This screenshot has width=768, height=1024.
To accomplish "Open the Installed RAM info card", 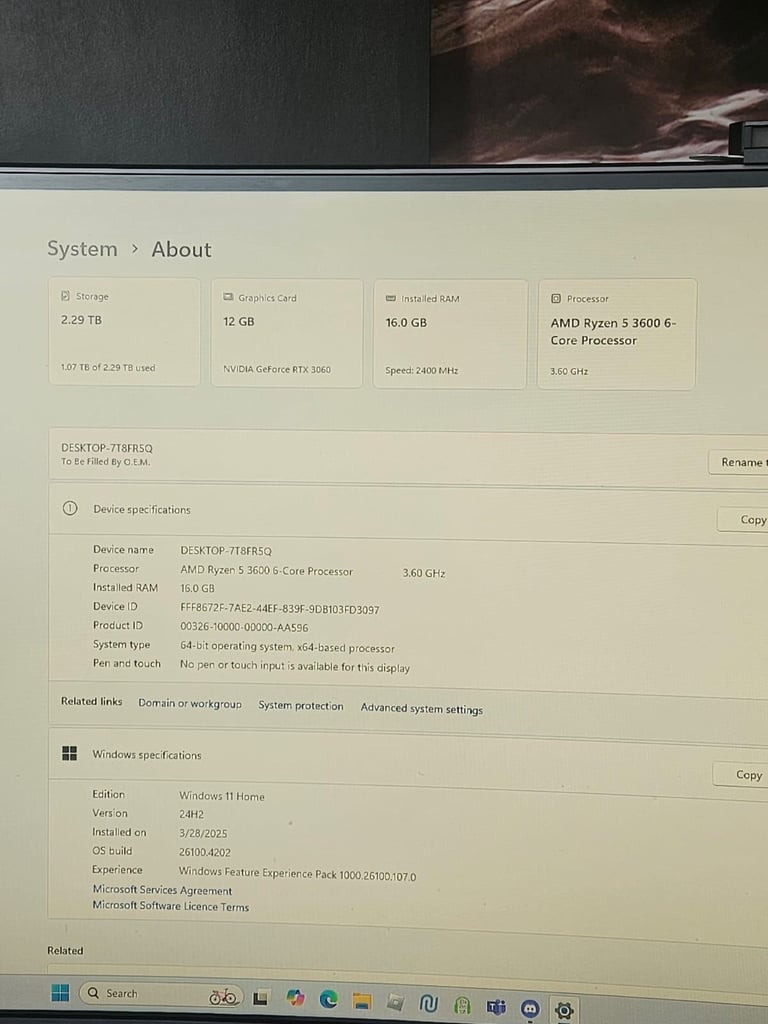I will pyautogui.click(x=450, y=334).
